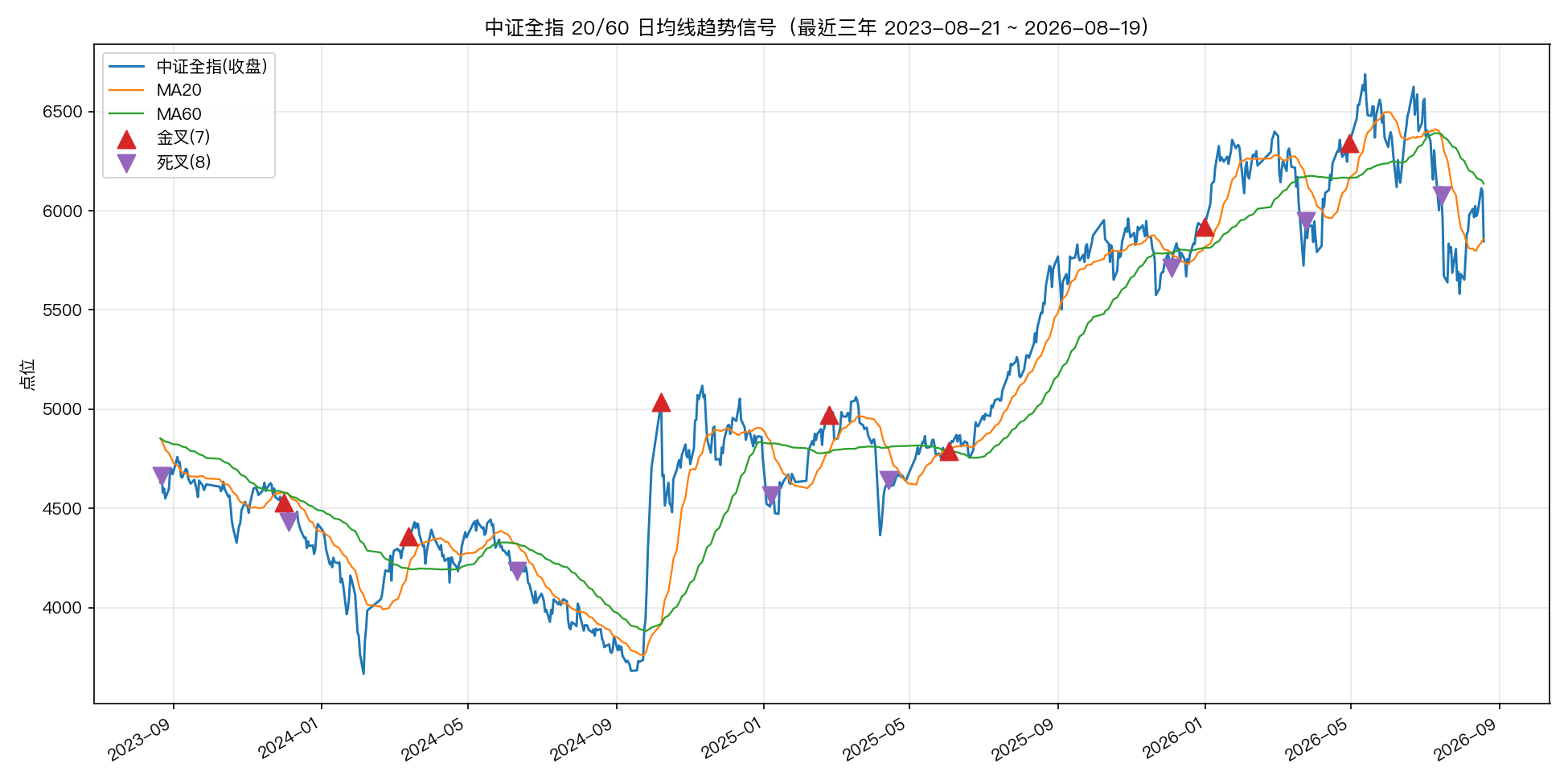Click the 2025-09 x-axis date label
The width and height of the screenshot is (1568, 784).
(1024, 738)
